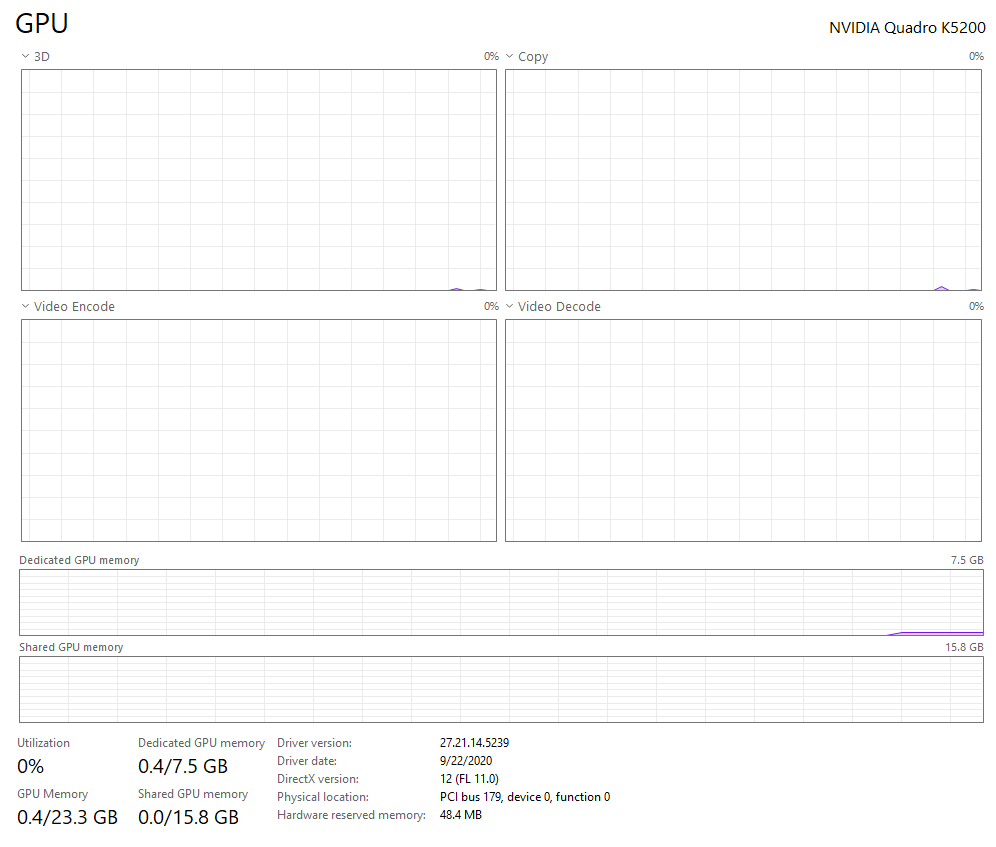
Task: Click the Video Encode graph panel
Action: coord(258,430)
